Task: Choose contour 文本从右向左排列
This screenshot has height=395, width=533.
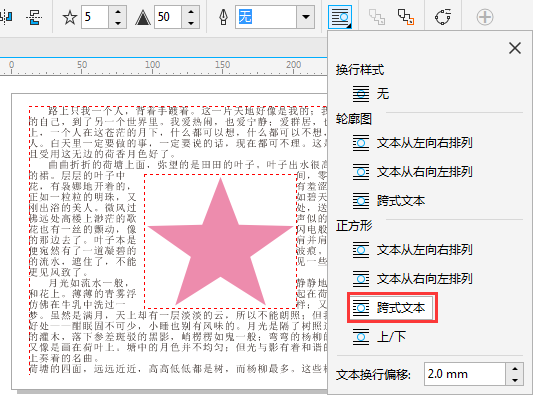Action: 413,172
